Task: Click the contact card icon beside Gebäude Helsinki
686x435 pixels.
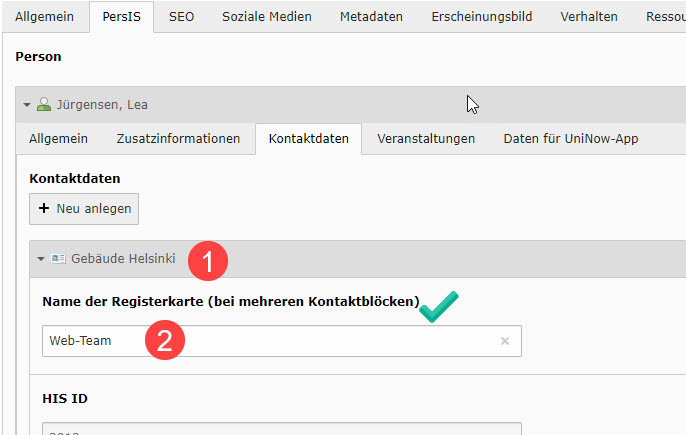Action: 59,259
